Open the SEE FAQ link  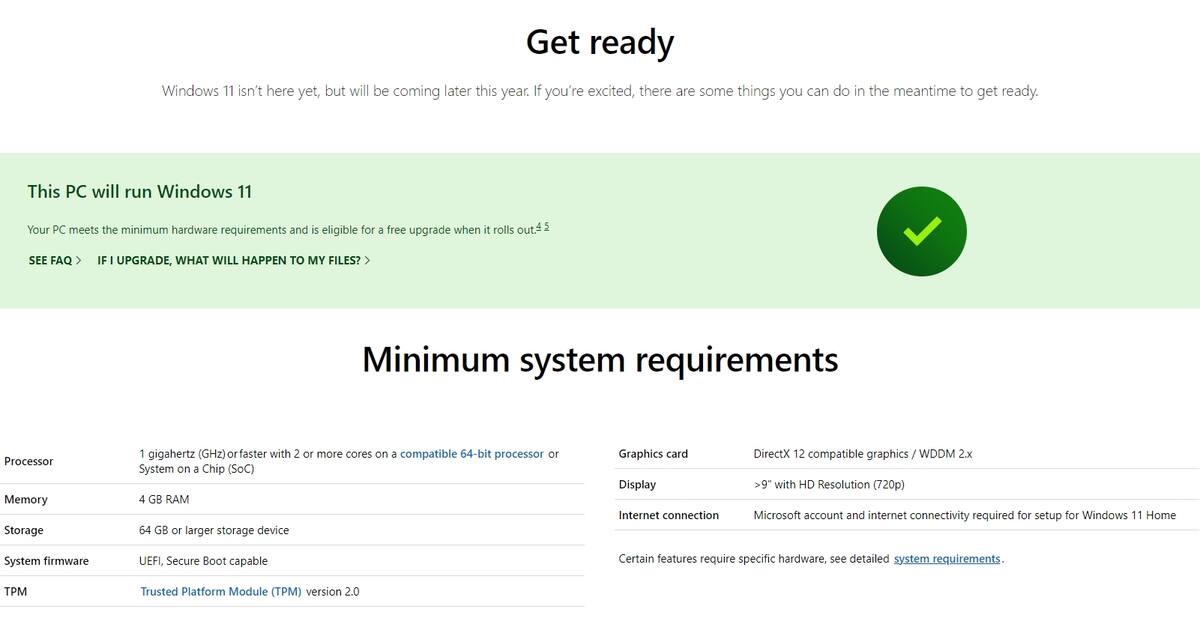(55, 260)
